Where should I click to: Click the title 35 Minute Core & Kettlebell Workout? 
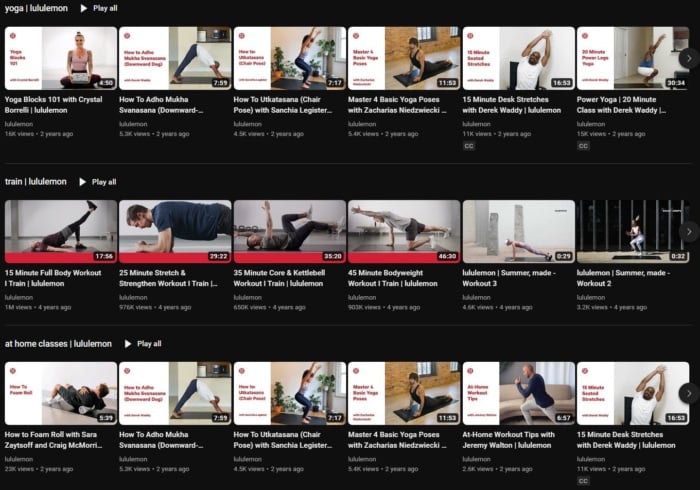[279, 278]
